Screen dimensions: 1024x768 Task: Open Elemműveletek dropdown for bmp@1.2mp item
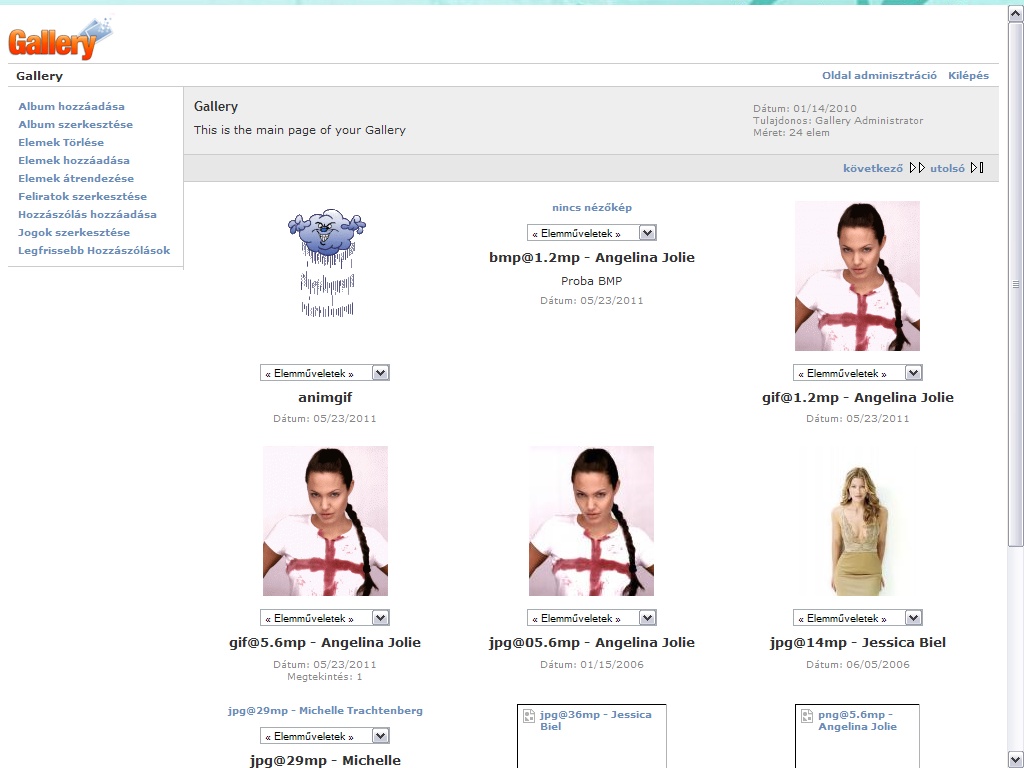coord(592,232)
